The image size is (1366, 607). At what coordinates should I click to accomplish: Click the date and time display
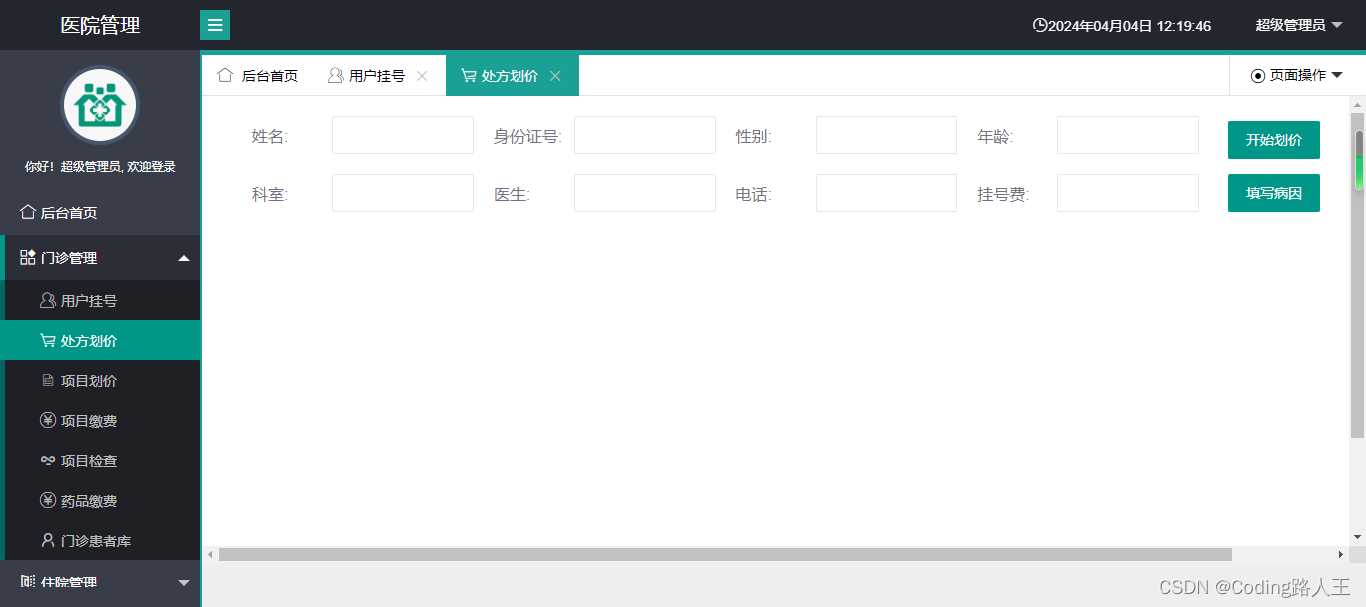pos(1129,26)
